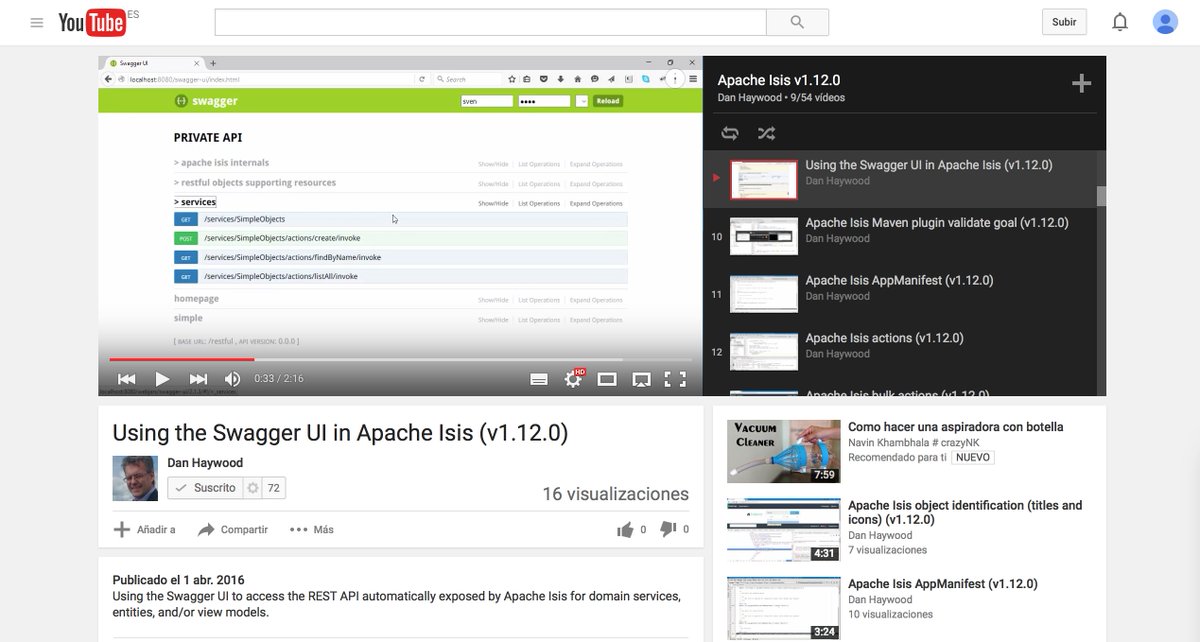Open subscription notification gear settings
The image size is (1200, 642).
click(x=253, y=488)
